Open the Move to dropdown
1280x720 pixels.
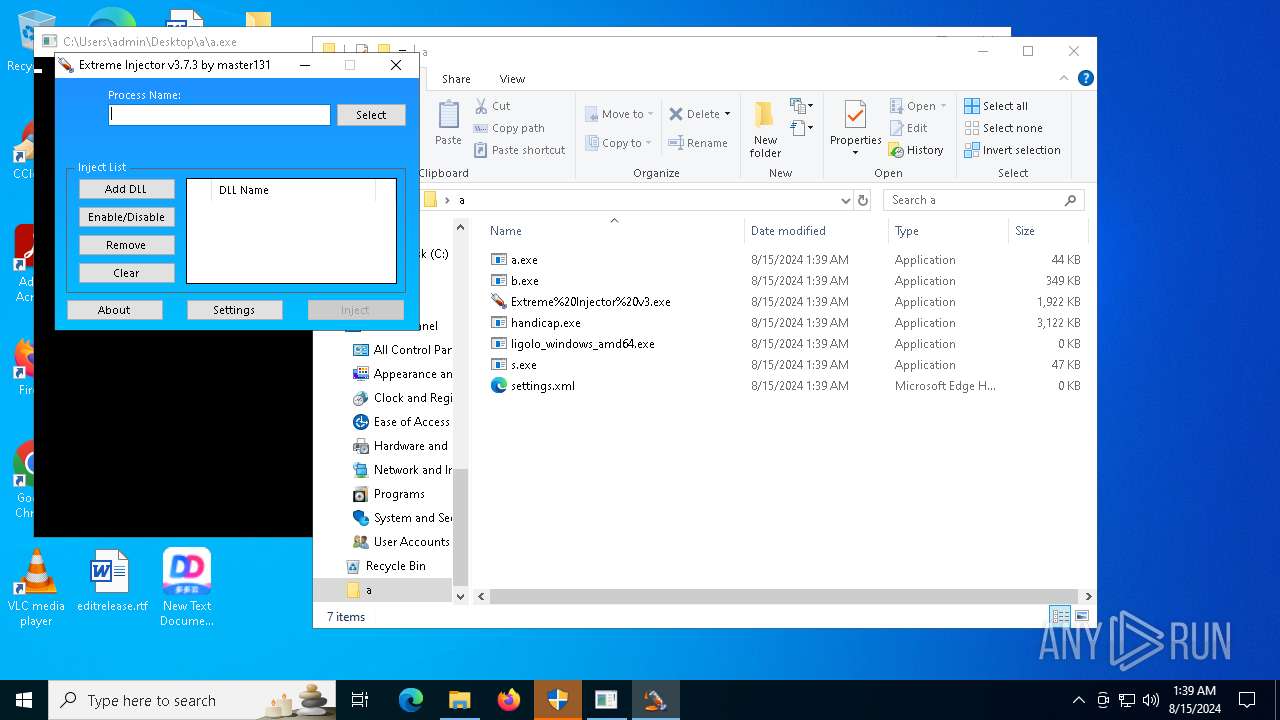click(619, 114)
